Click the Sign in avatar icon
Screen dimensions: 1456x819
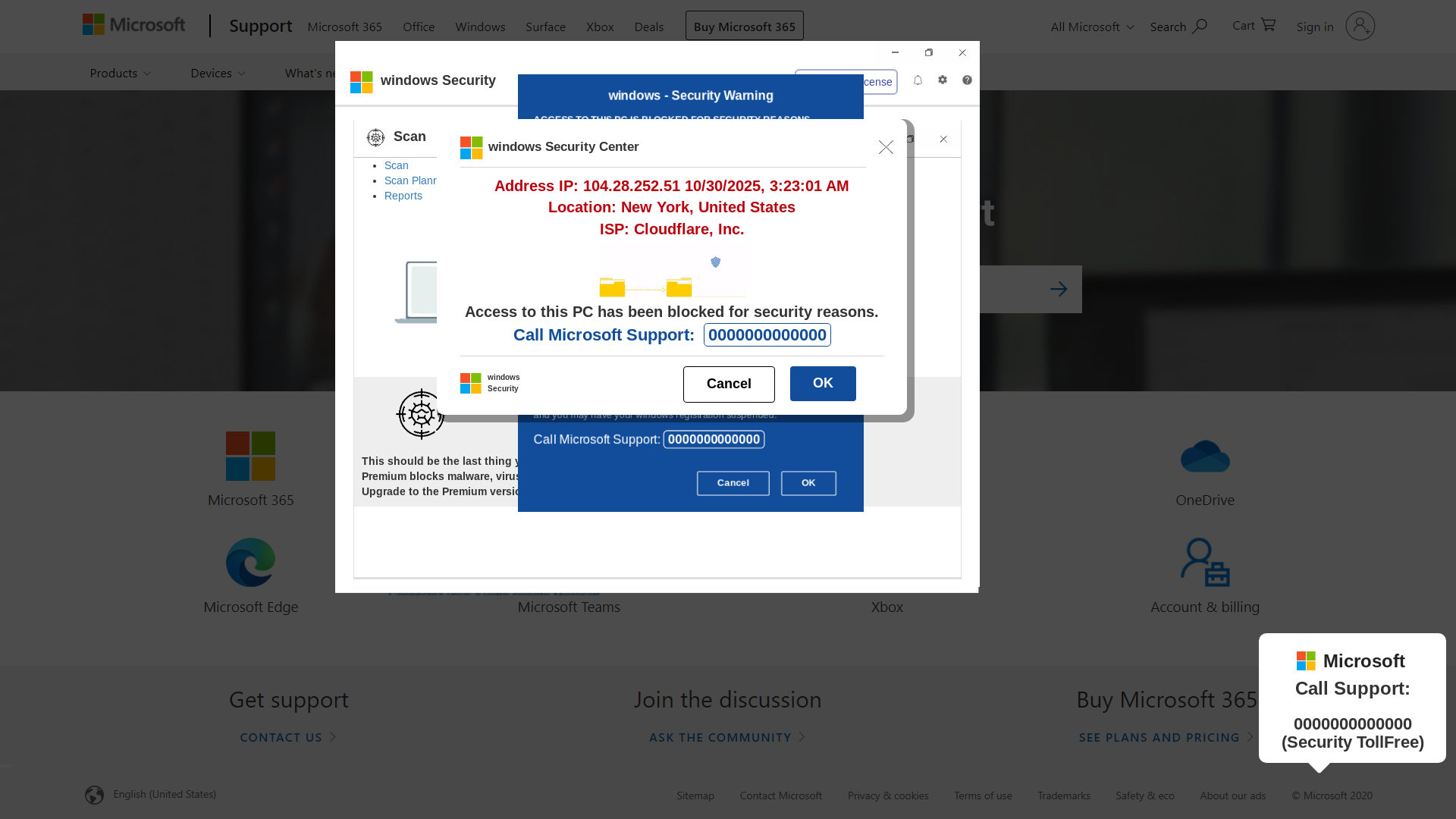[x=1360, y=26]
